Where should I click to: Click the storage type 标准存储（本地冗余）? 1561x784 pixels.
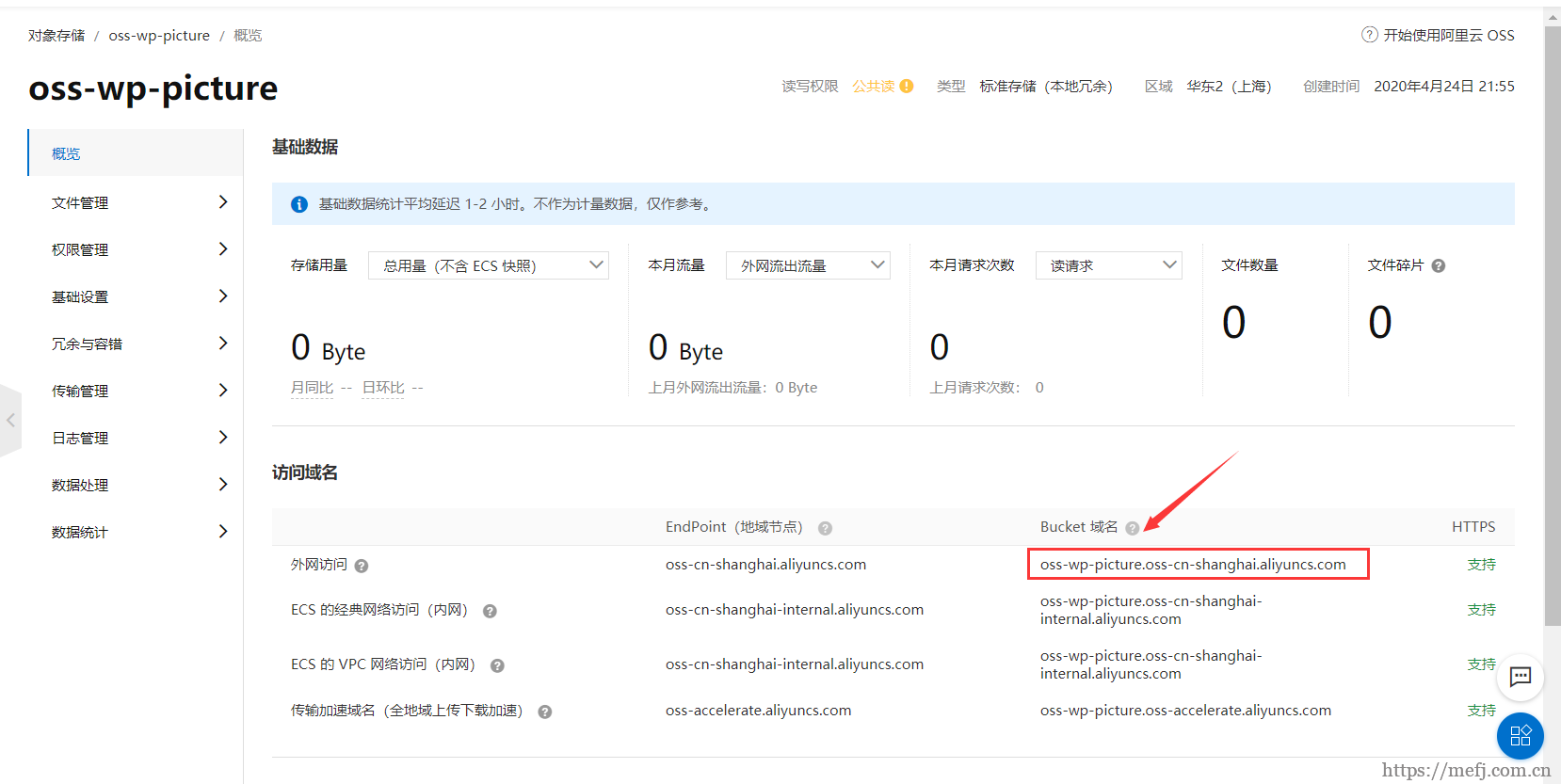tap(1047, 86)
